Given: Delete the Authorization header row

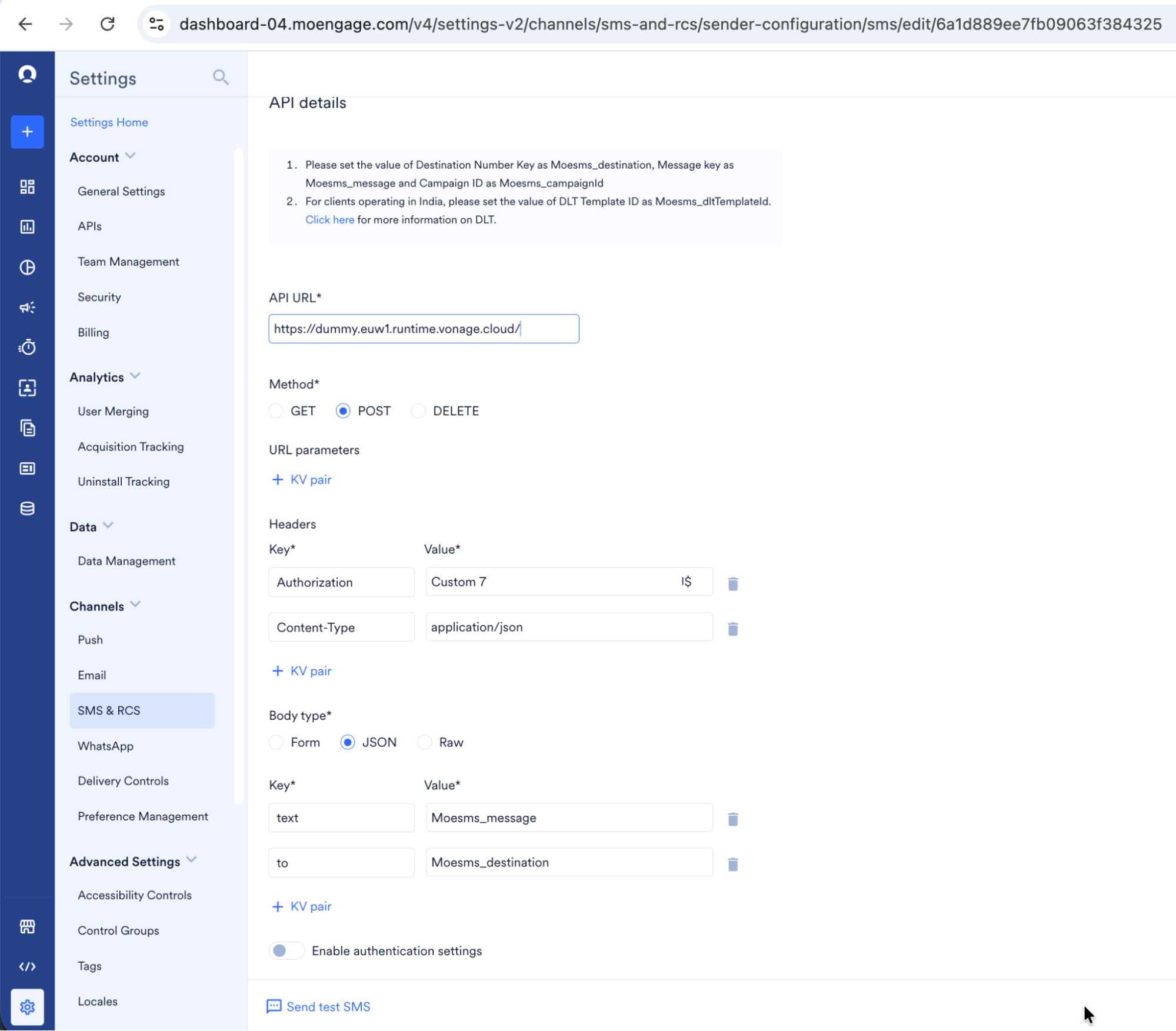Looking at the screenshot, I should tap(733, 583).
